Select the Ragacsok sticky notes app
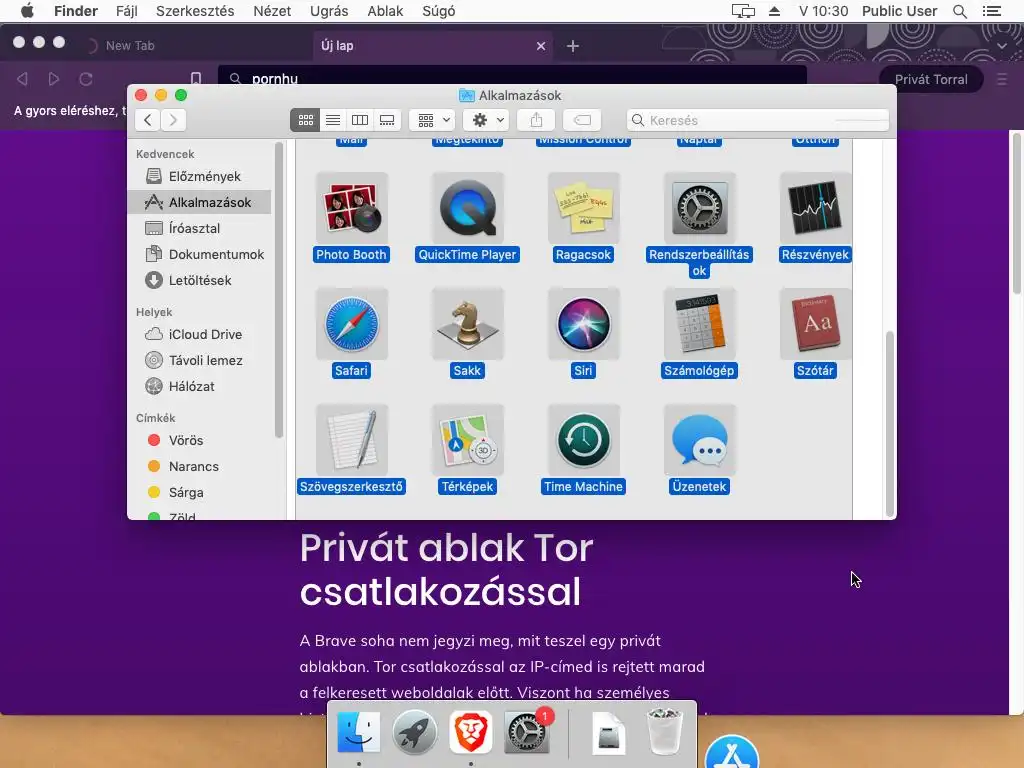The image size is (1024, 768). coord(583,208)
